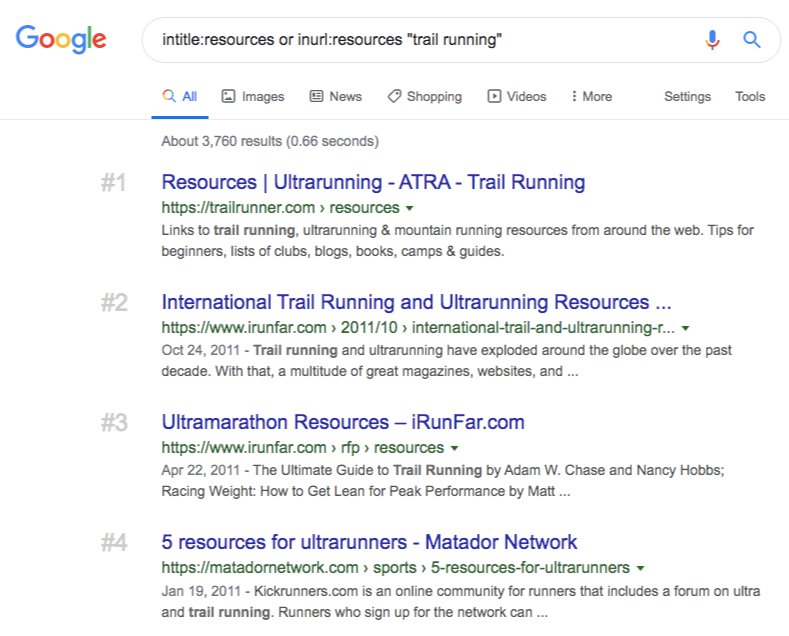Click the Images tab icon

pyautogui.click(x=228, y=96)
